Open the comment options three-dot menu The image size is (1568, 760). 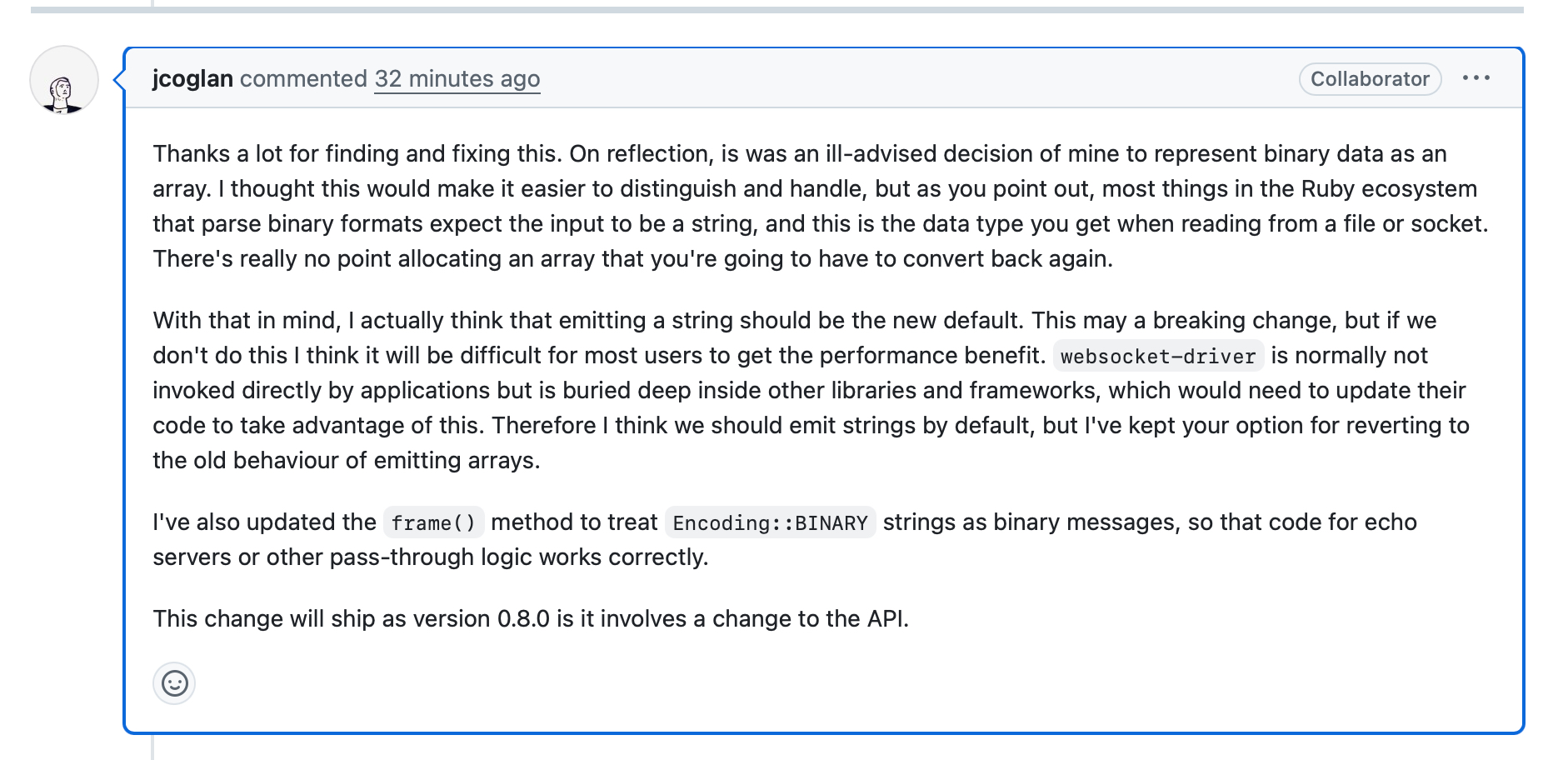(1476, 78)
